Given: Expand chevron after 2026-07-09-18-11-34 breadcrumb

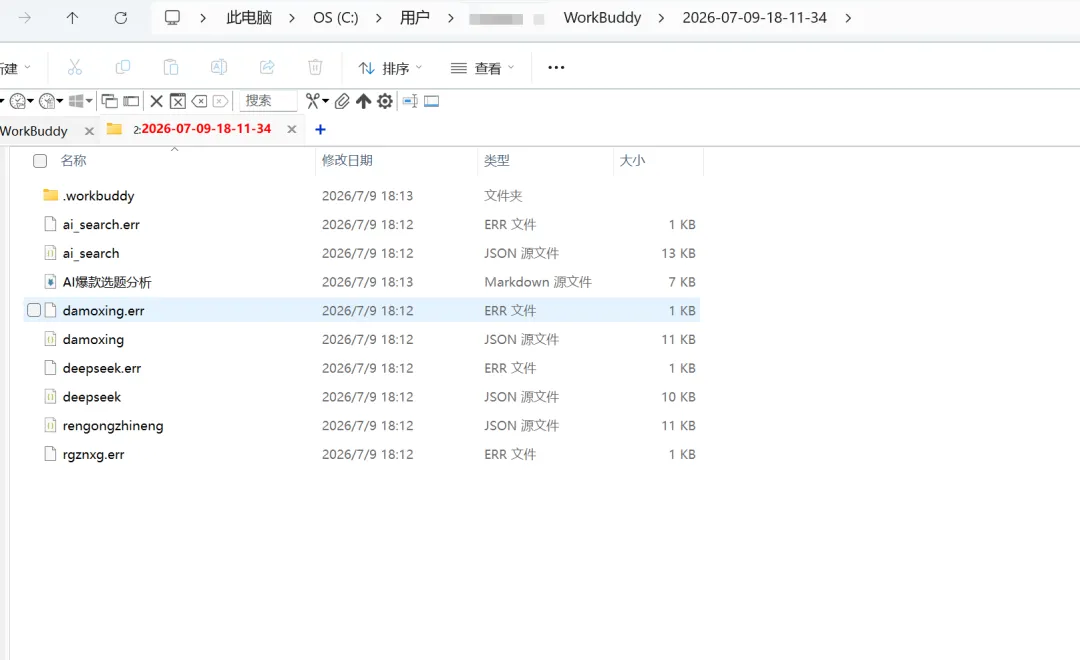Looking at the screenshot, I should tap(848, 18).
